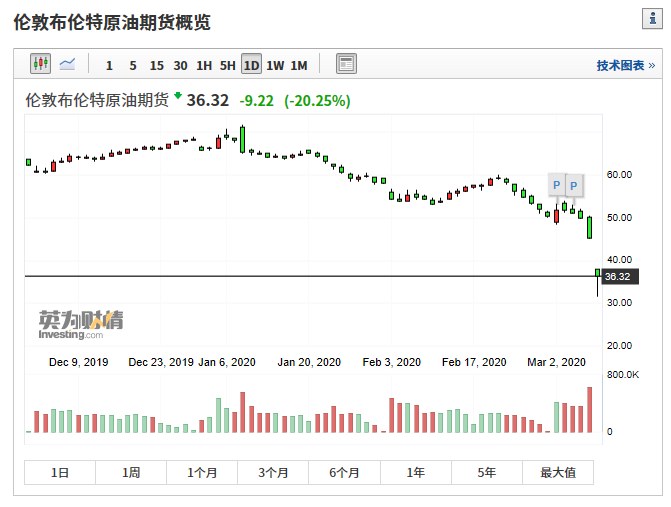Switch to the 5H interval

[x=228, y=65]
